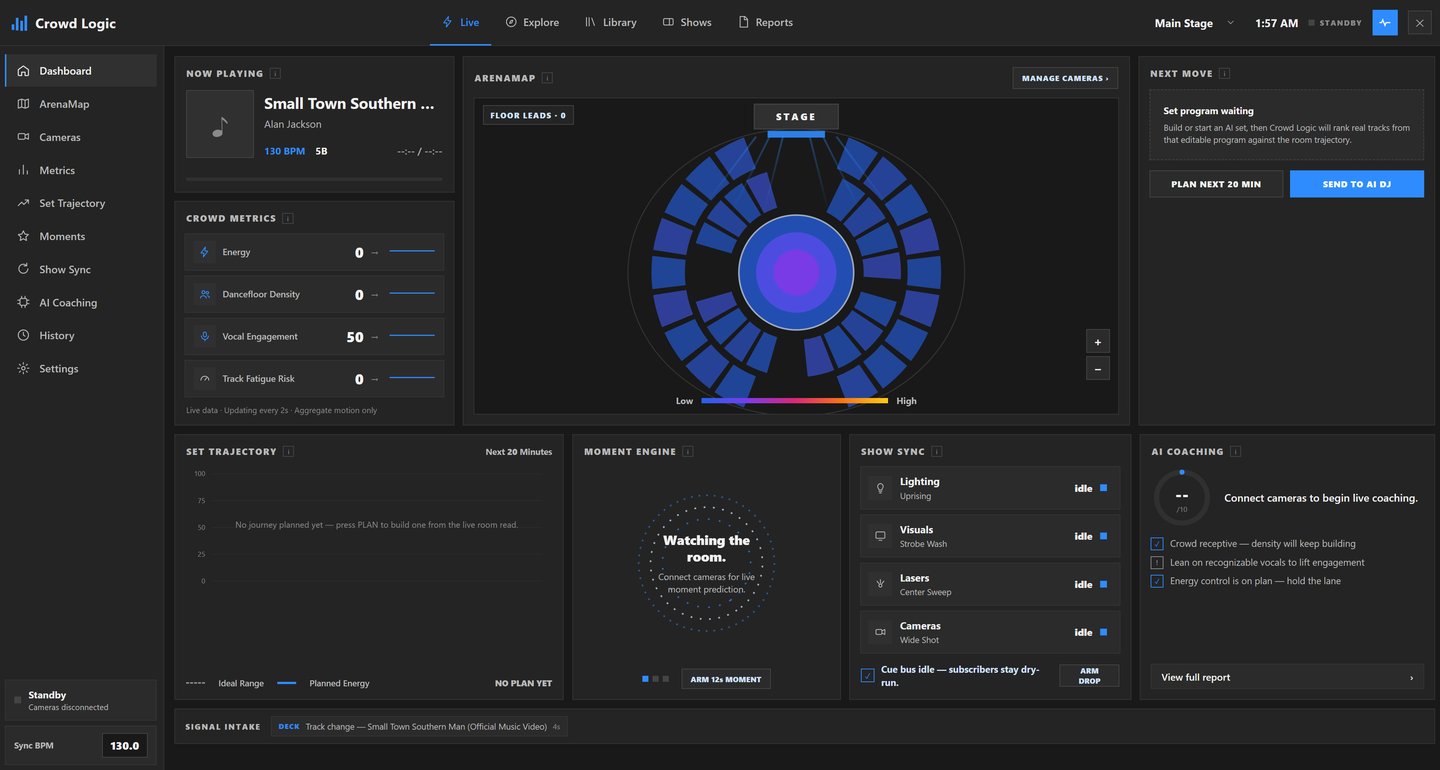
Task: Click the Deck track change signal entry
Action: click(419, 727)
